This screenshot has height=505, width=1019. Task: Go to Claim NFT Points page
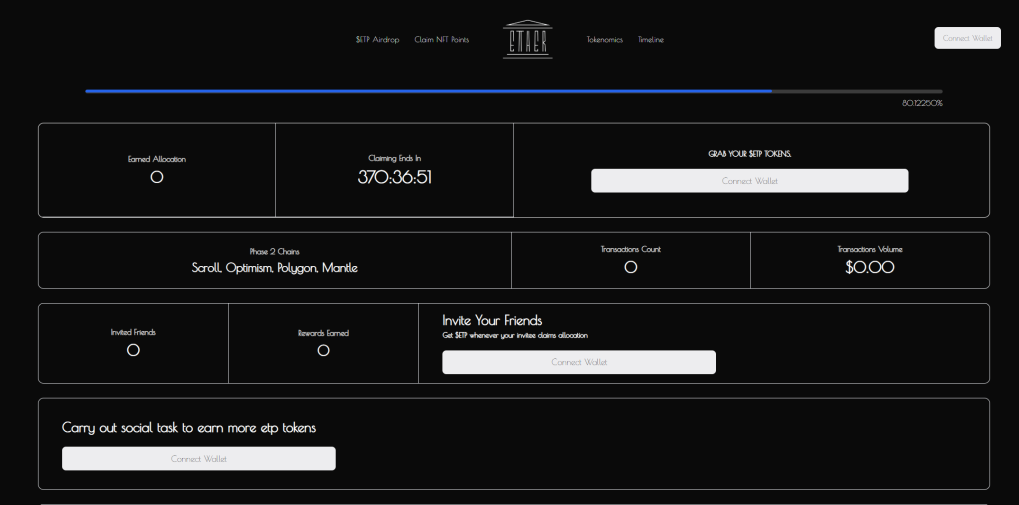(x=442, y=40)
